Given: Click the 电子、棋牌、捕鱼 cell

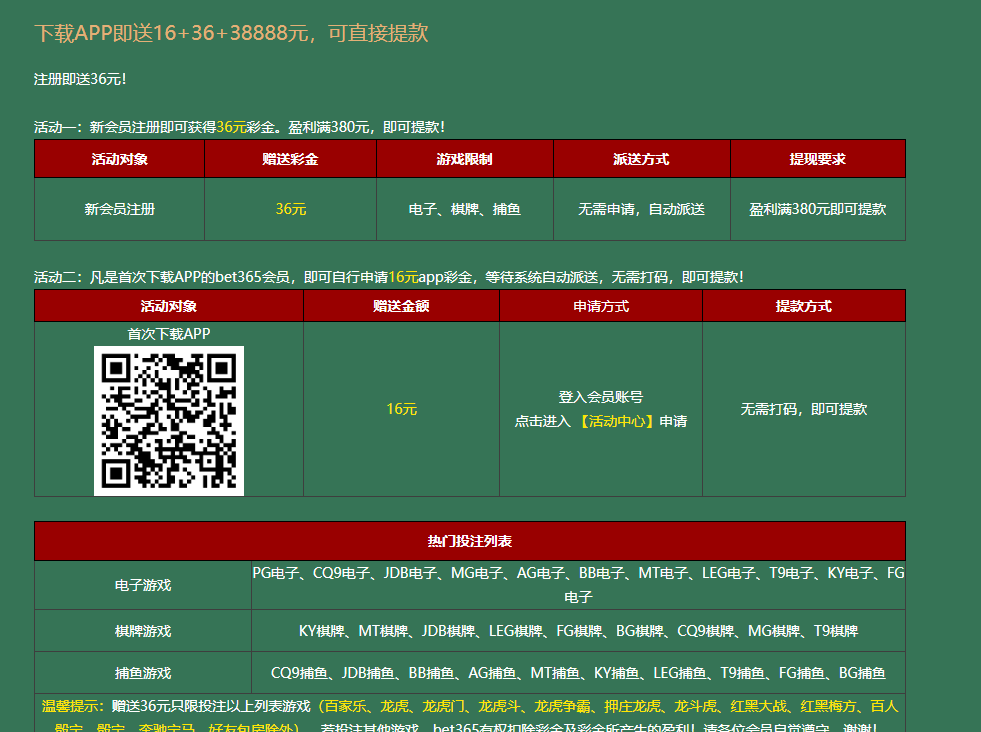Looking at the screenshot, I should (x=464, y=209).
